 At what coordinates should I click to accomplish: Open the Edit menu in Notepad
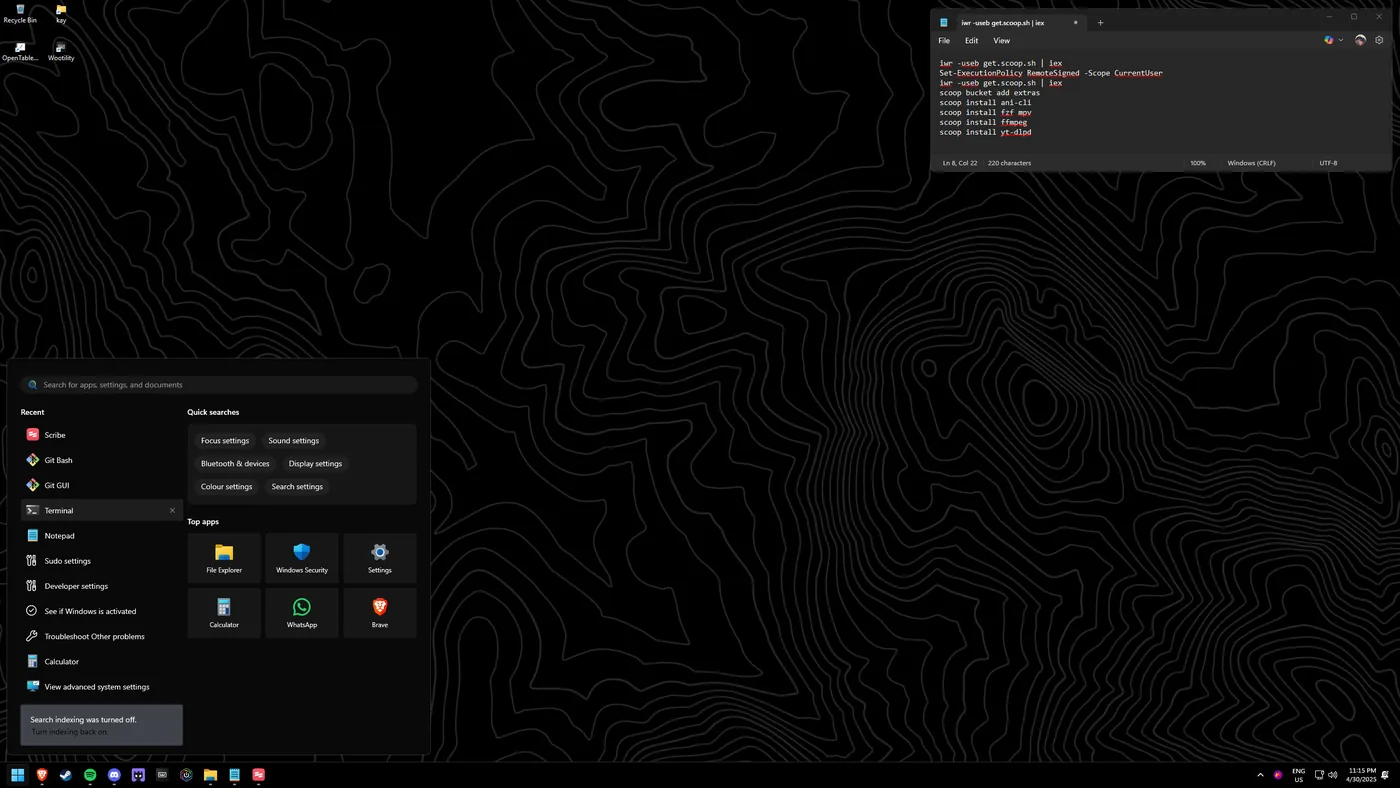pyautogui.click(x=971, y=41)
